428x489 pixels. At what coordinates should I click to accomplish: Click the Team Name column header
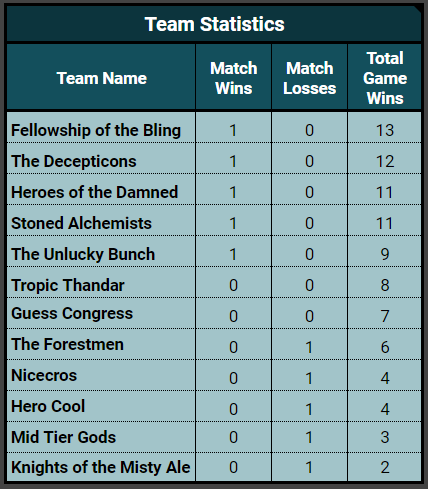point(101,78)
